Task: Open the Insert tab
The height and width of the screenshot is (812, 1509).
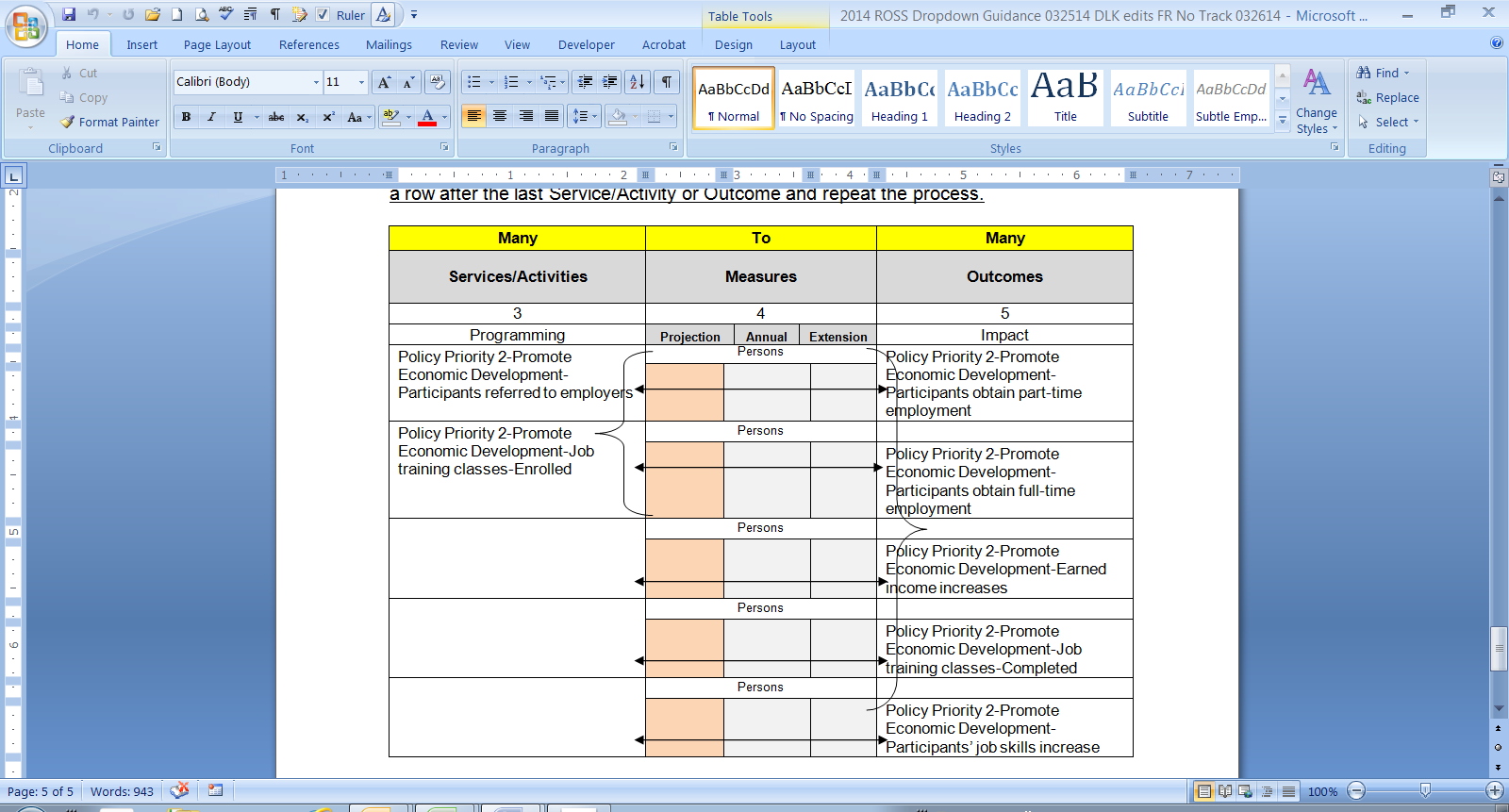Action: (142, 44)
